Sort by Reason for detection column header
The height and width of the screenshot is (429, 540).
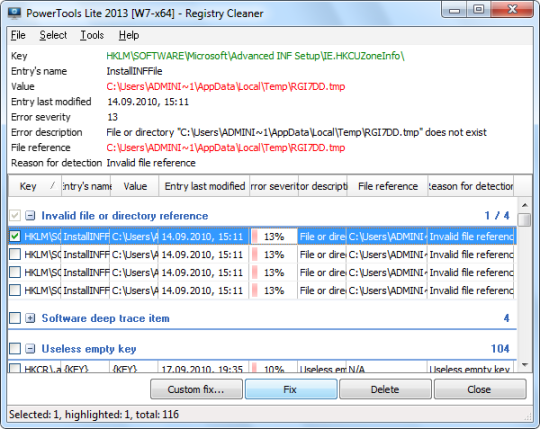[470, 186]
